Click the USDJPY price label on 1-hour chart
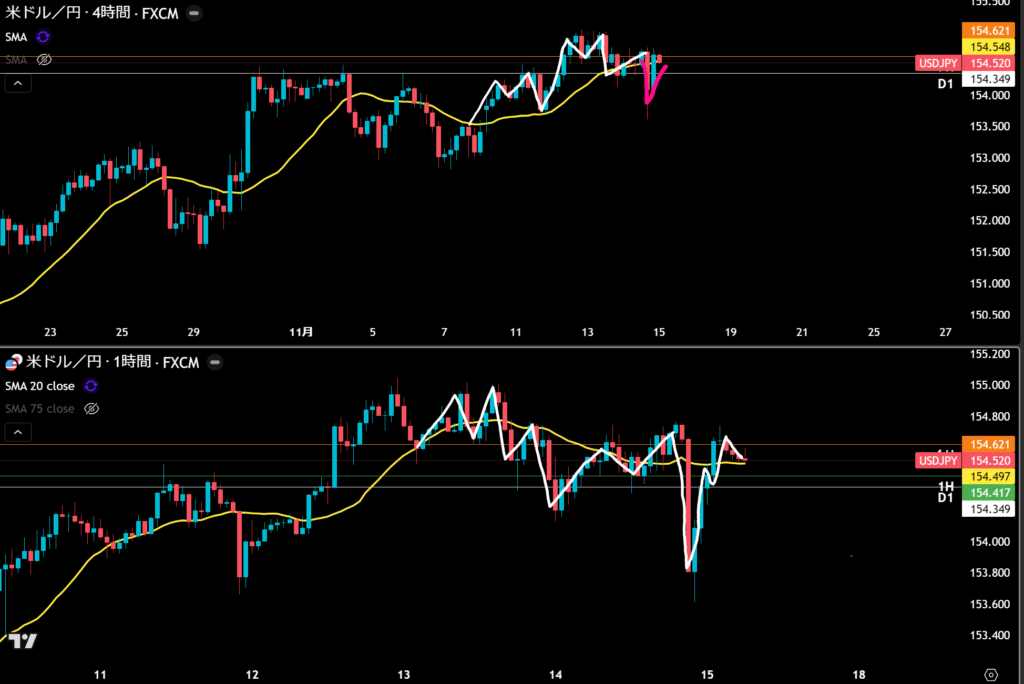The height and width of the screenshot is (684, 1024). (x=937, y=460)
